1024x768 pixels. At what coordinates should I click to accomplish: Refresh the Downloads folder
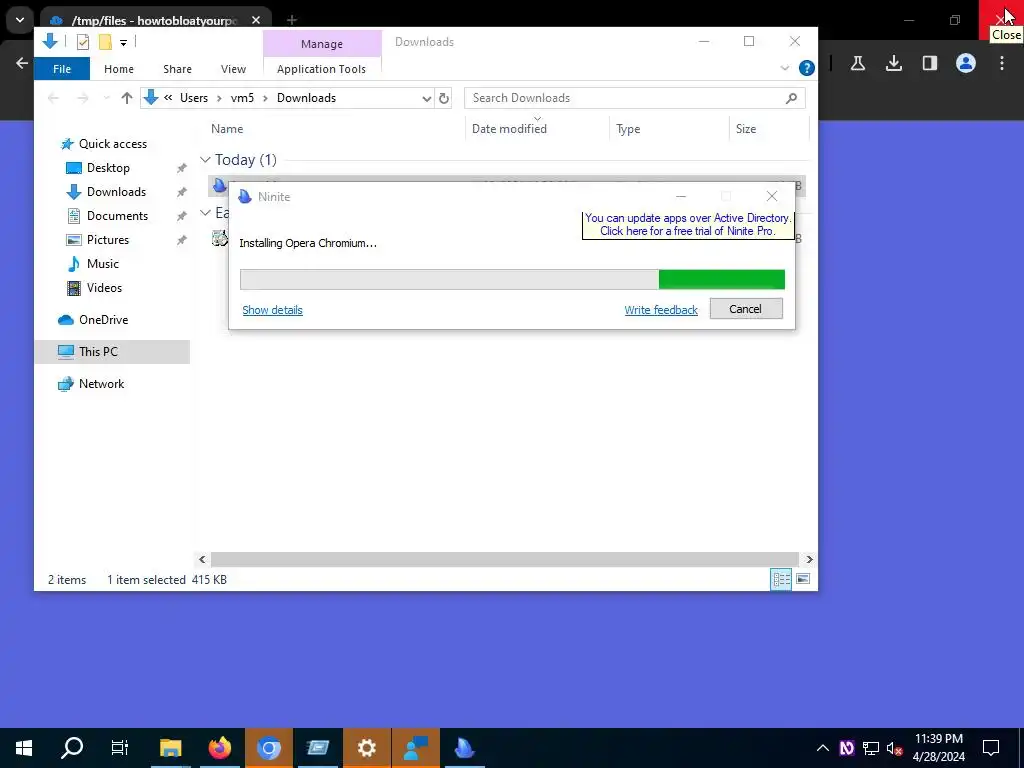(x=444, y=99)
